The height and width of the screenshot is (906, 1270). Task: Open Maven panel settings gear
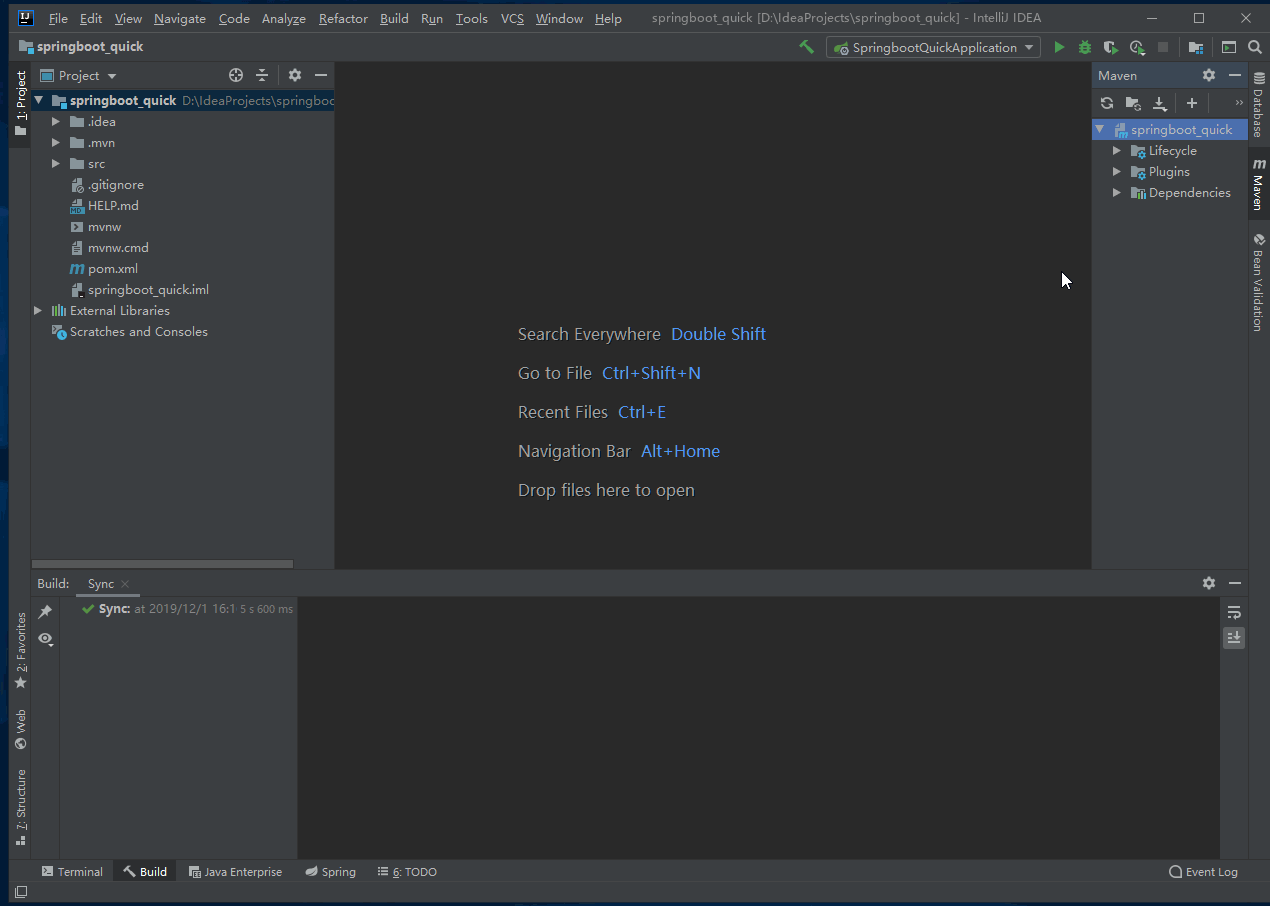click(x=1209, y=75)
